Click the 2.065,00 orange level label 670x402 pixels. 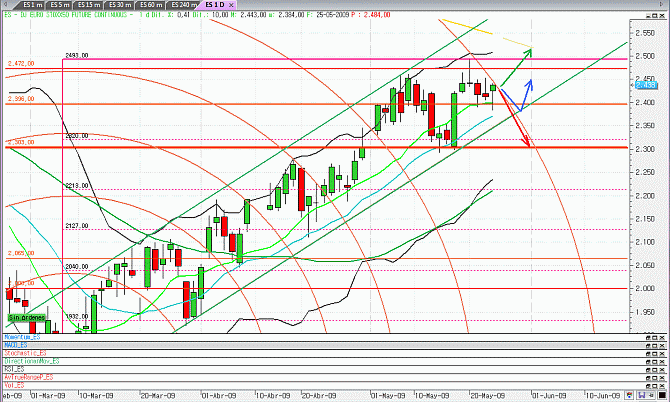click(x=21, y=253)
